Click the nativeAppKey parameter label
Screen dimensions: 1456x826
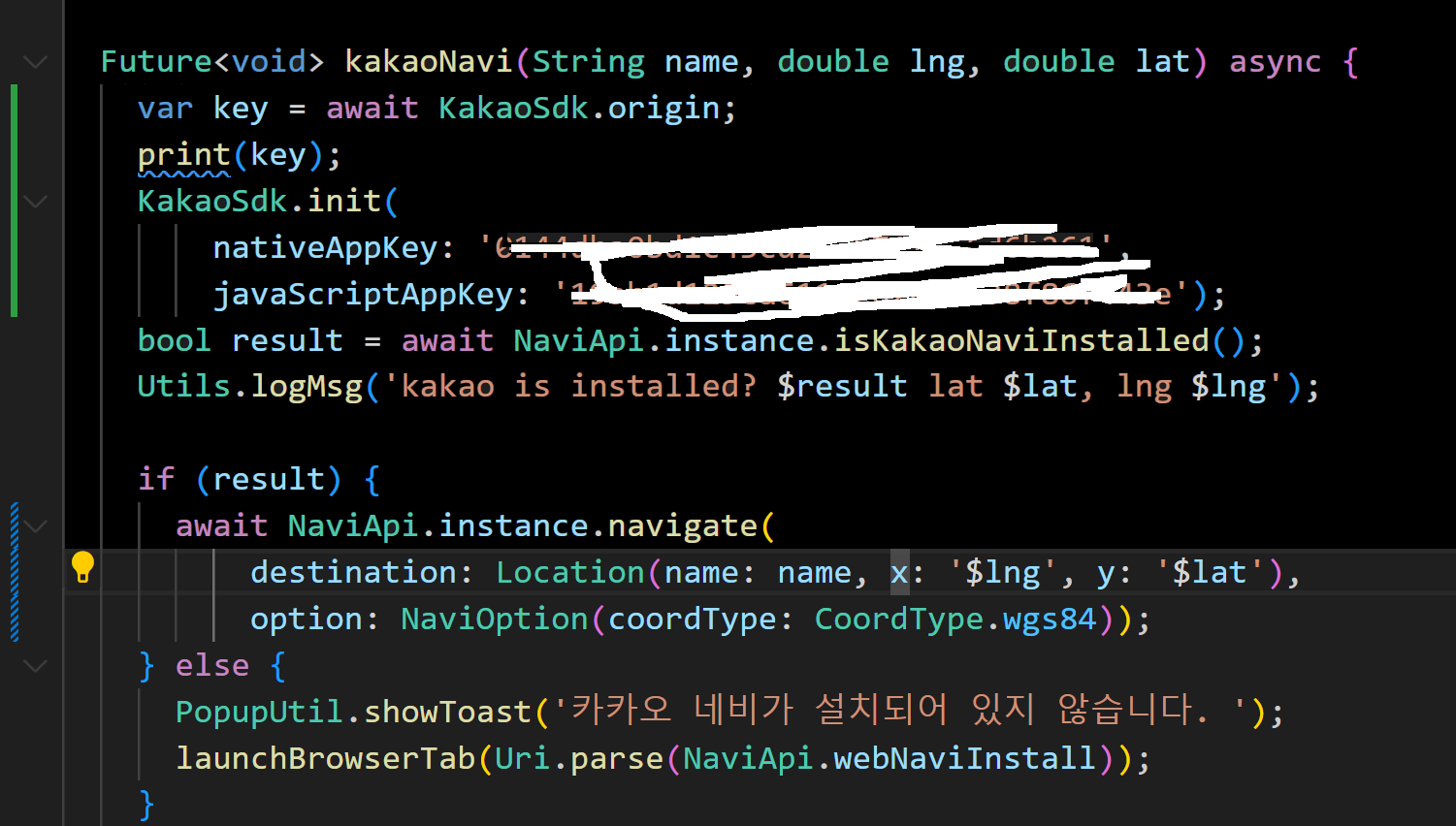click(325, 248)
